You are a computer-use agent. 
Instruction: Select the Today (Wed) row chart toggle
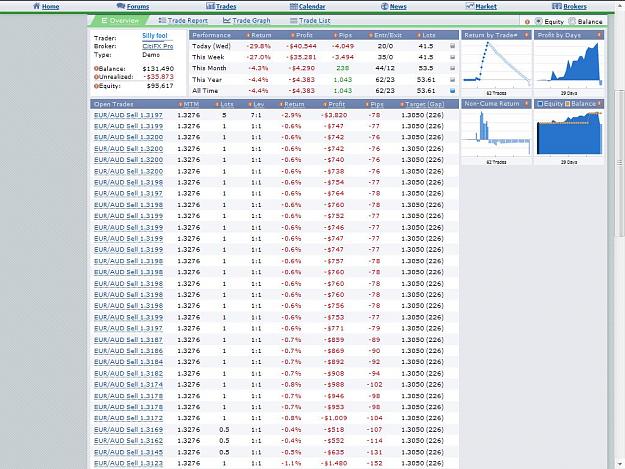click(452, 46)
